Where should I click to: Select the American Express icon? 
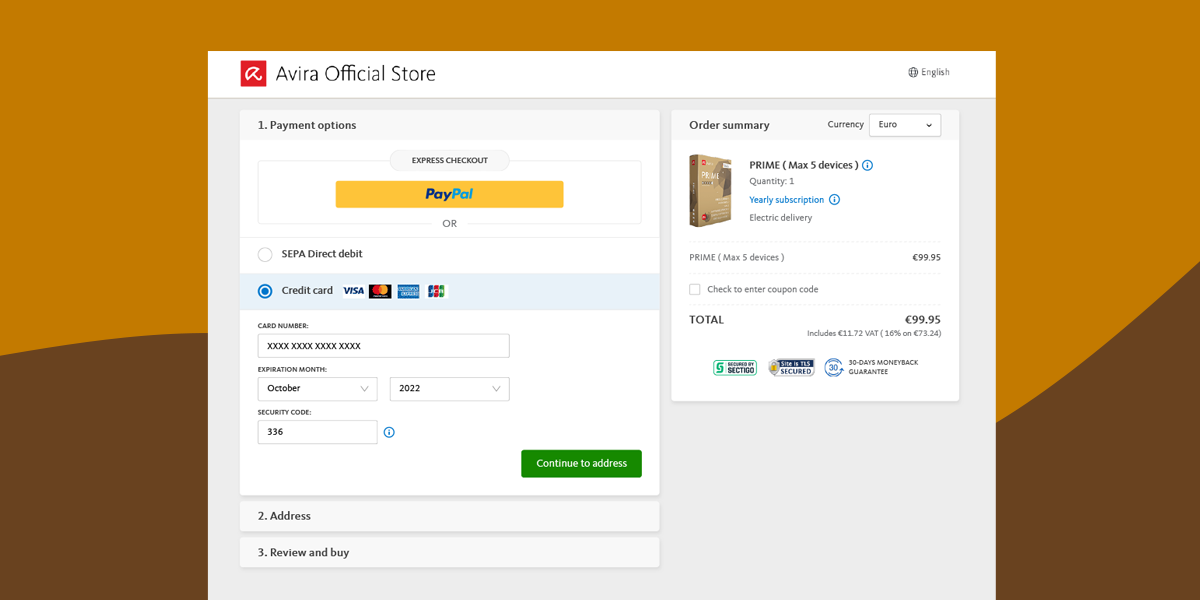tap(409, 290)
